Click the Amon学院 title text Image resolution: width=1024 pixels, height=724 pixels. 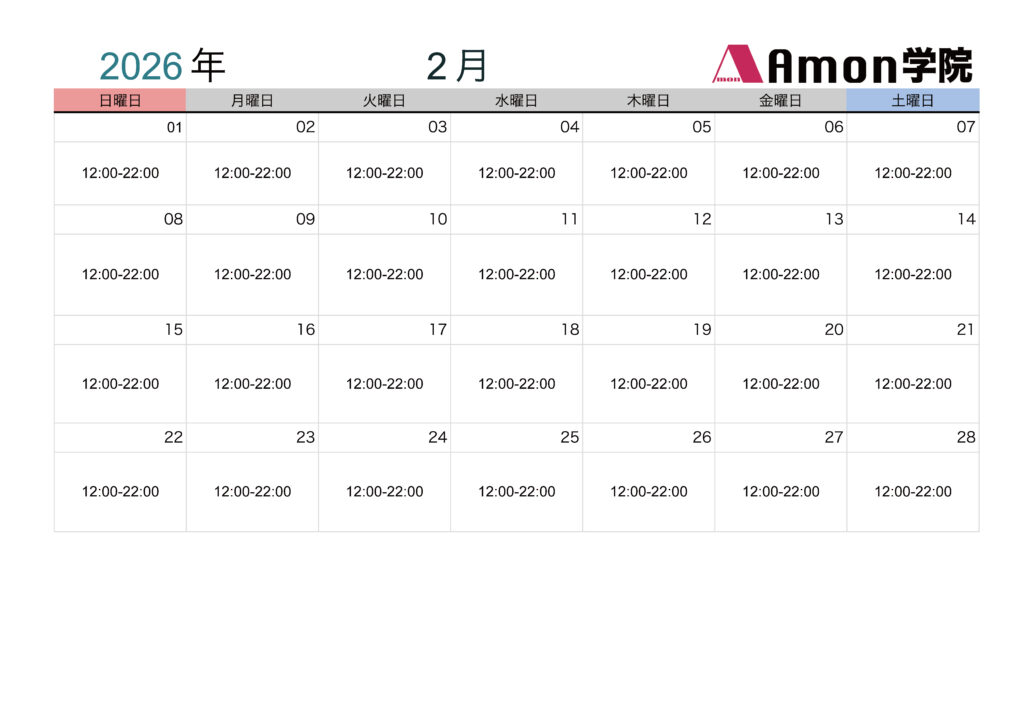click(870, 66)
